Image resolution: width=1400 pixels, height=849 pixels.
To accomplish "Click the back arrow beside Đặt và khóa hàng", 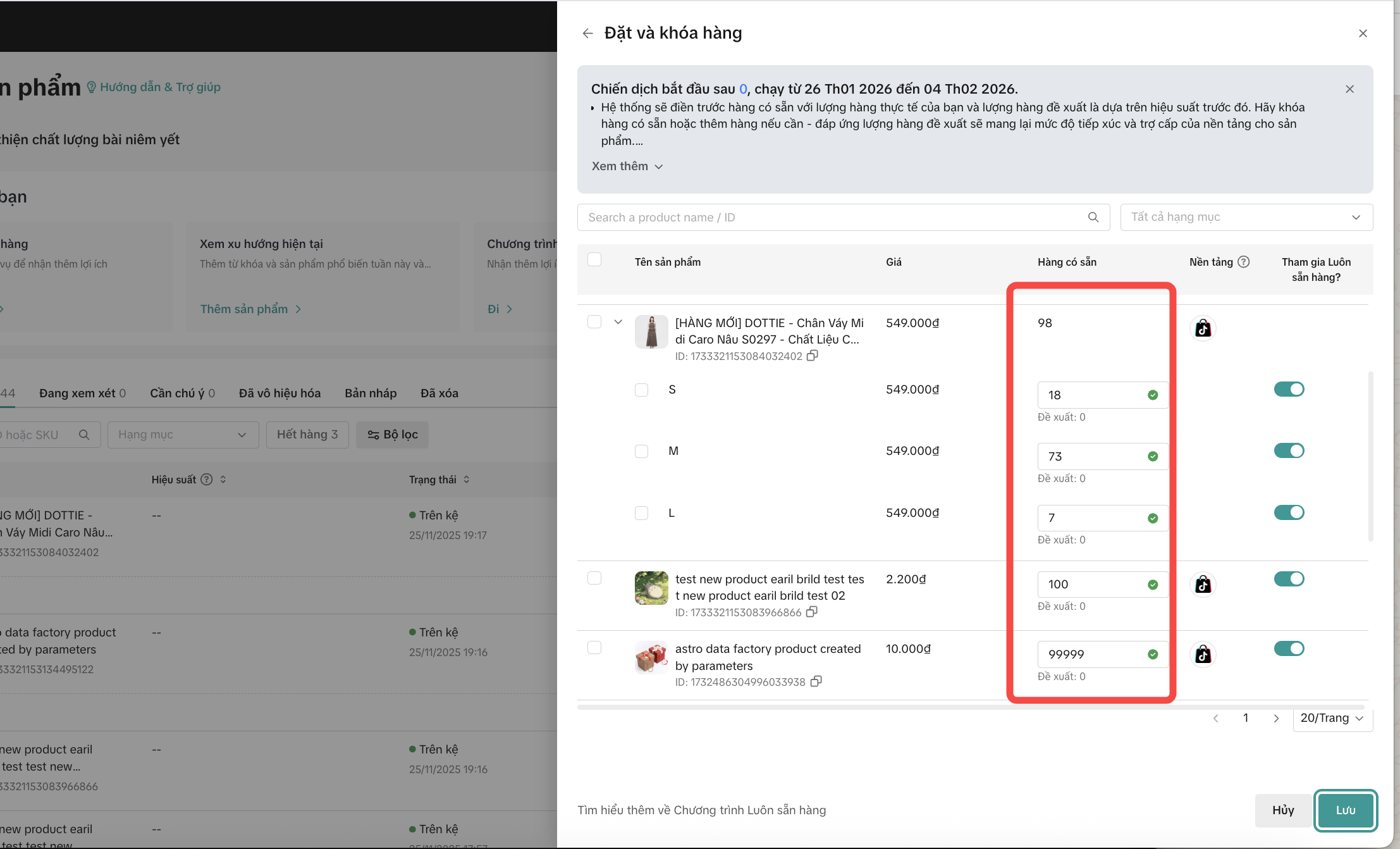I will [587, 34].
